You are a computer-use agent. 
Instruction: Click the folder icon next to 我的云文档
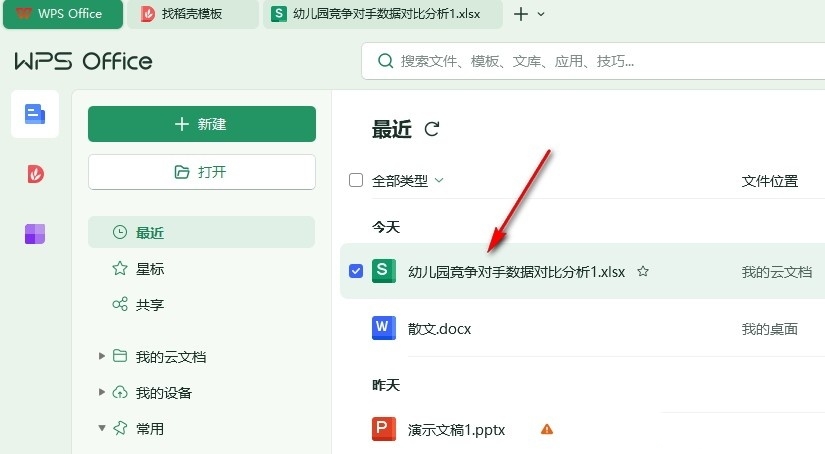(x=120, y=356)
